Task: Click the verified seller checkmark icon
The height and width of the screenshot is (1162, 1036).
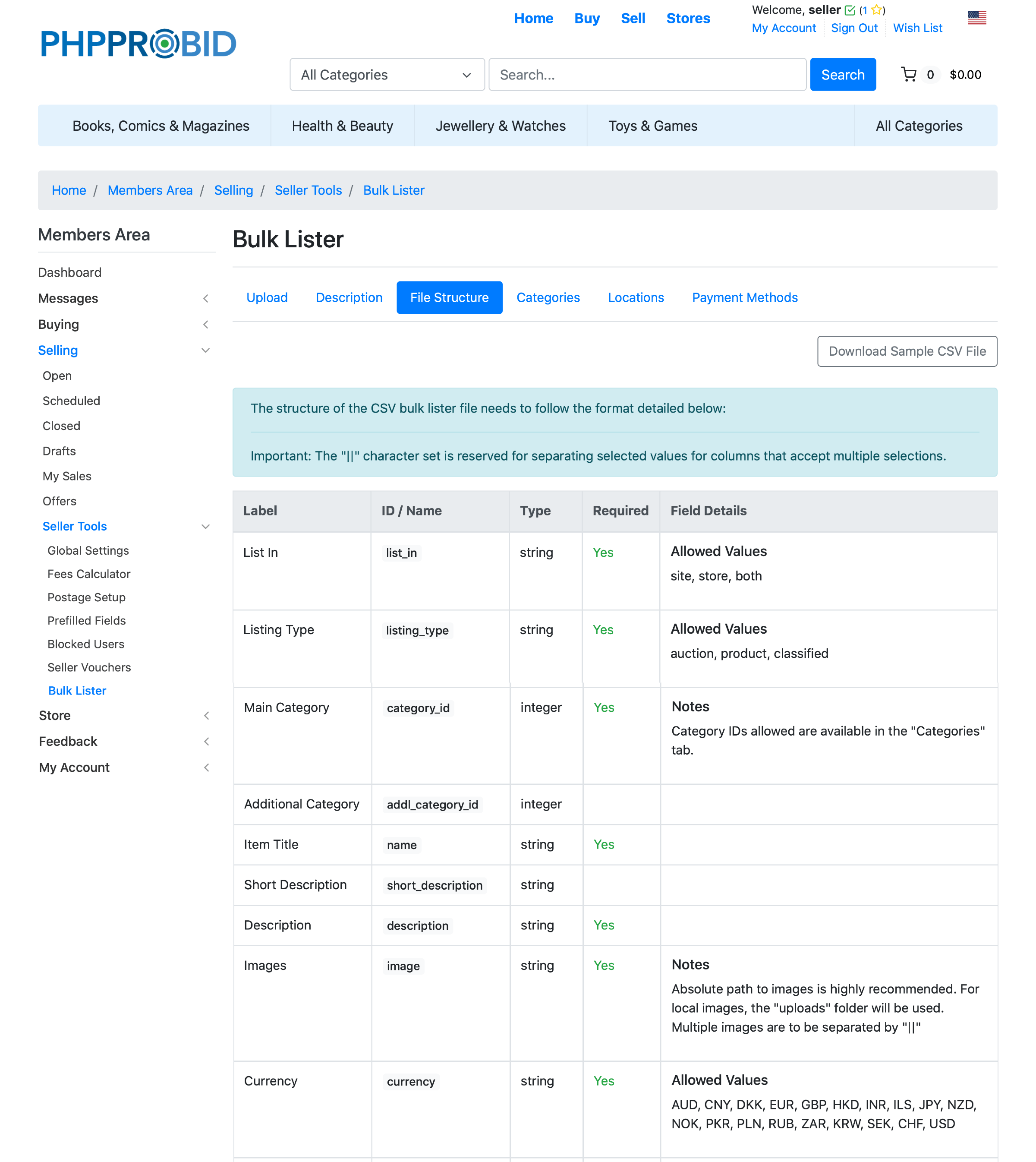Action: [850, 10]
